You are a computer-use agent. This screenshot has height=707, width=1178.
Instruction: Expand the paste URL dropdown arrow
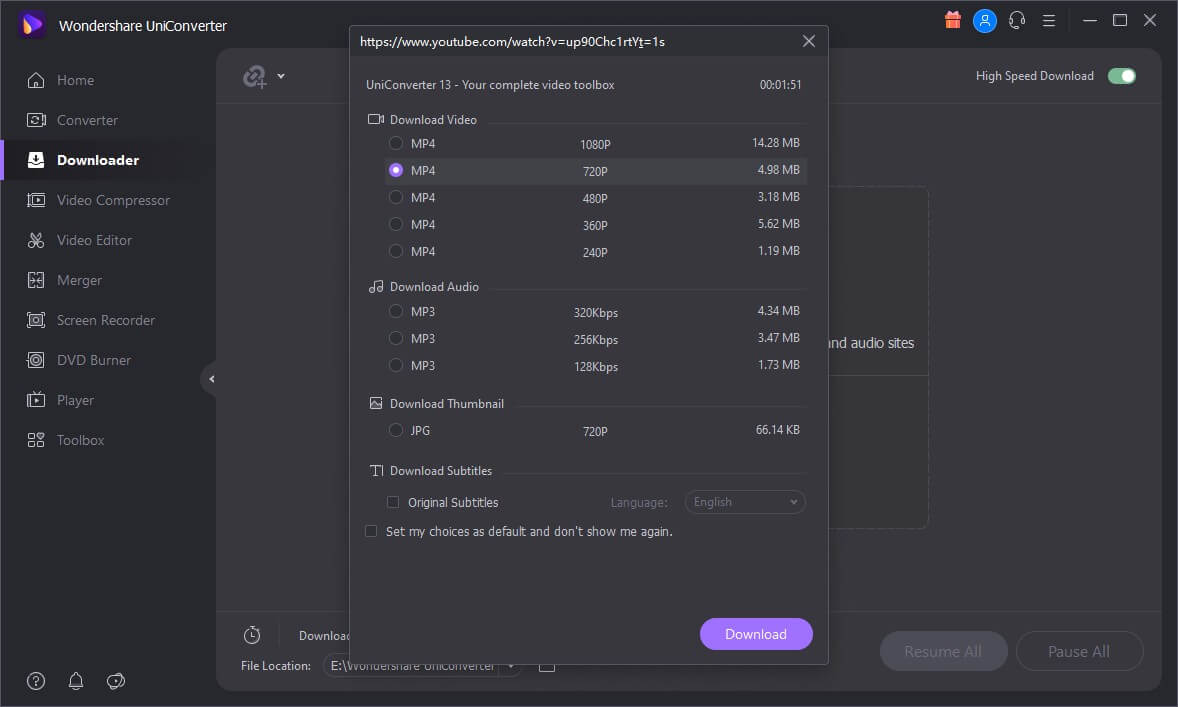tap(281, 76)
